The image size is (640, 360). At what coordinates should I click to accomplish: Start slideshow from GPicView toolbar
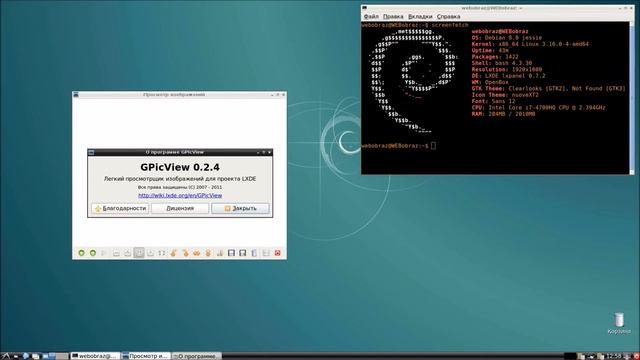tap(104, 253)
